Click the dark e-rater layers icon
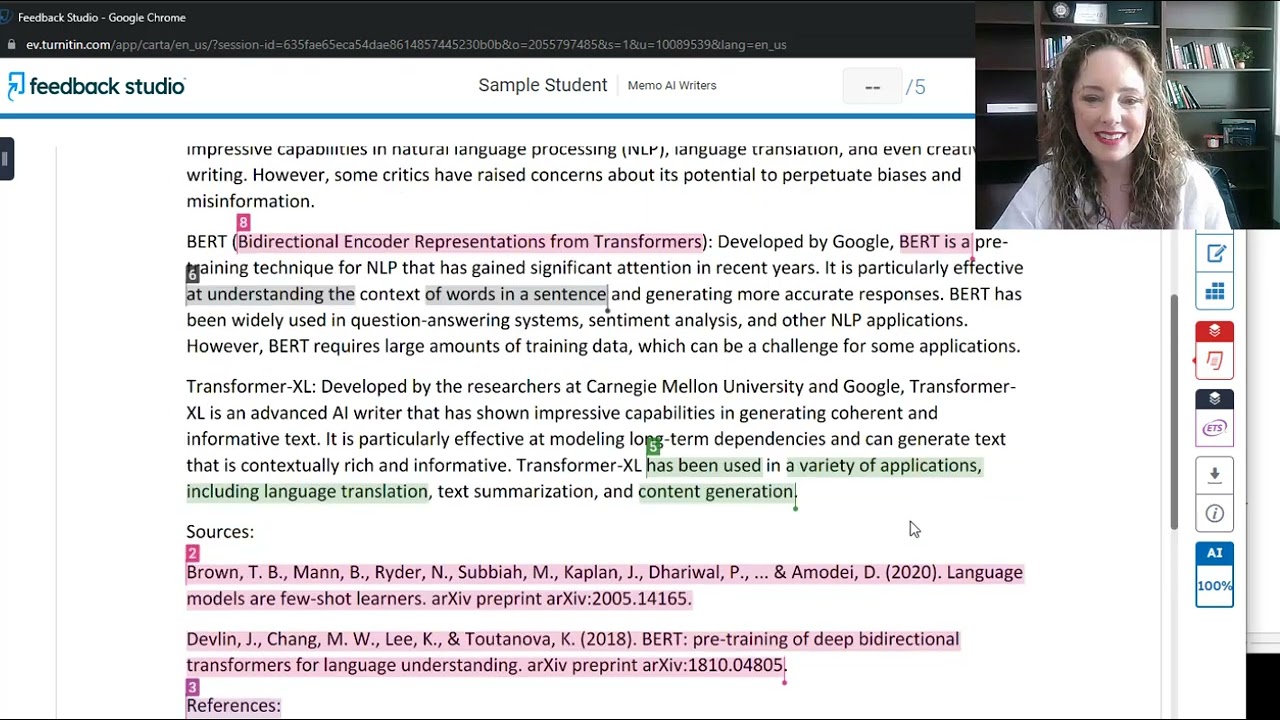Screen dimensions: 1280x720 pyautogui.click(x=1215, y=399)
